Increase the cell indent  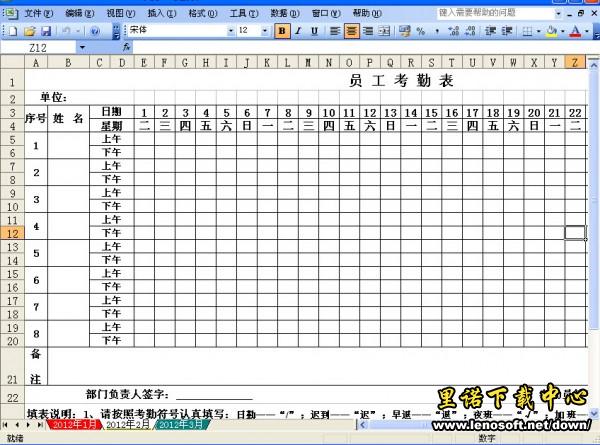click(x=507, y=31)
